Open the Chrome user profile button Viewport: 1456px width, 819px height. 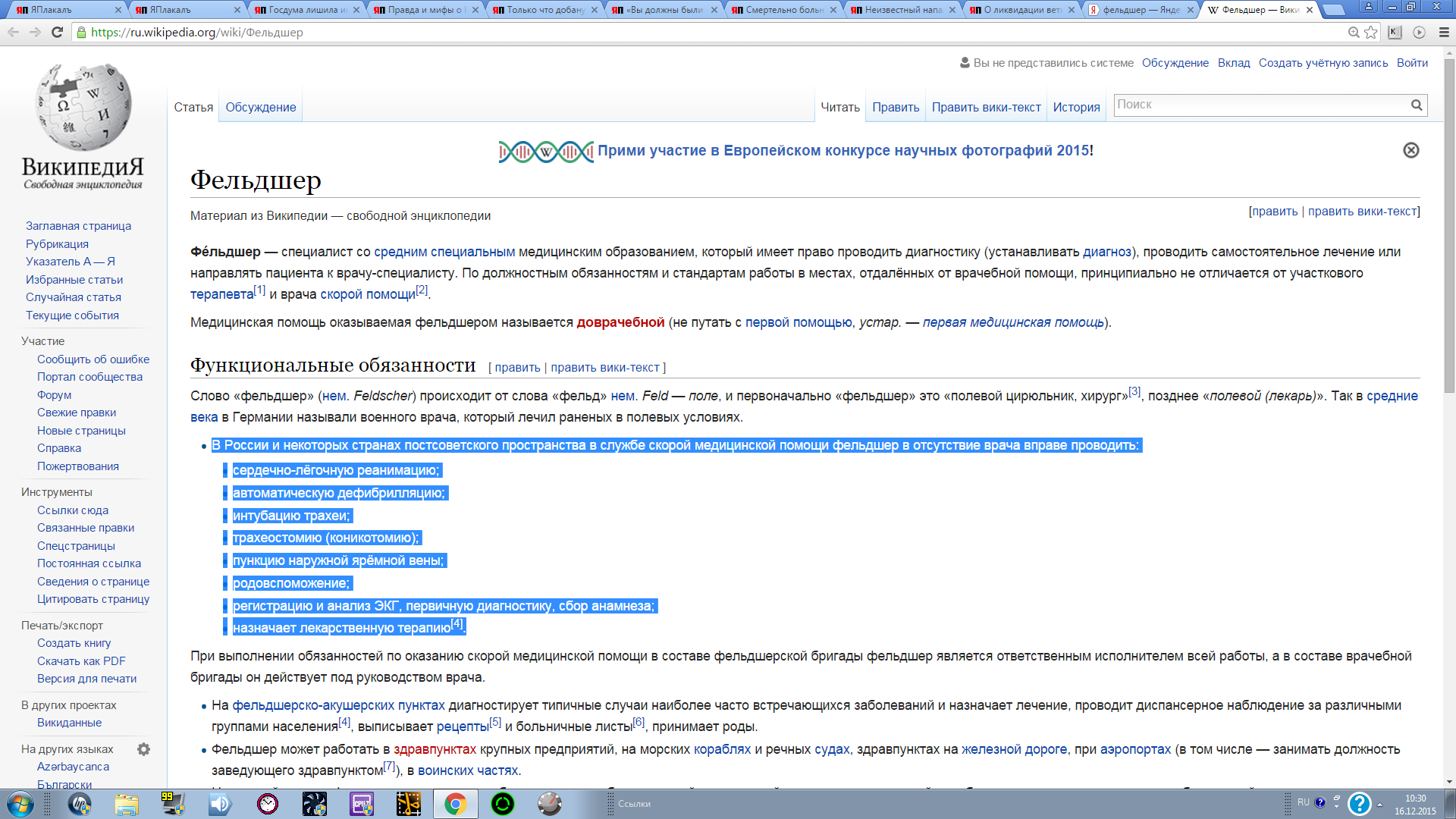(1369, 7)
